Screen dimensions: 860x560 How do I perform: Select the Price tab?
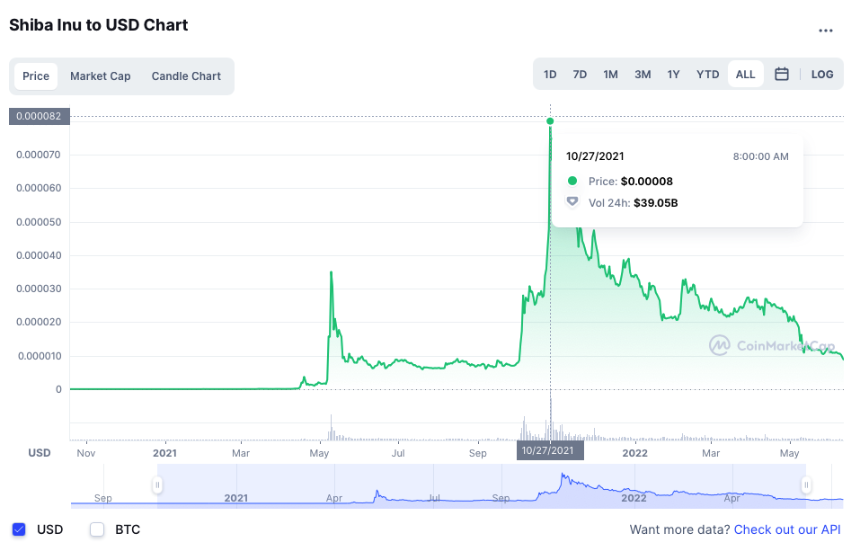click(36, 76)
